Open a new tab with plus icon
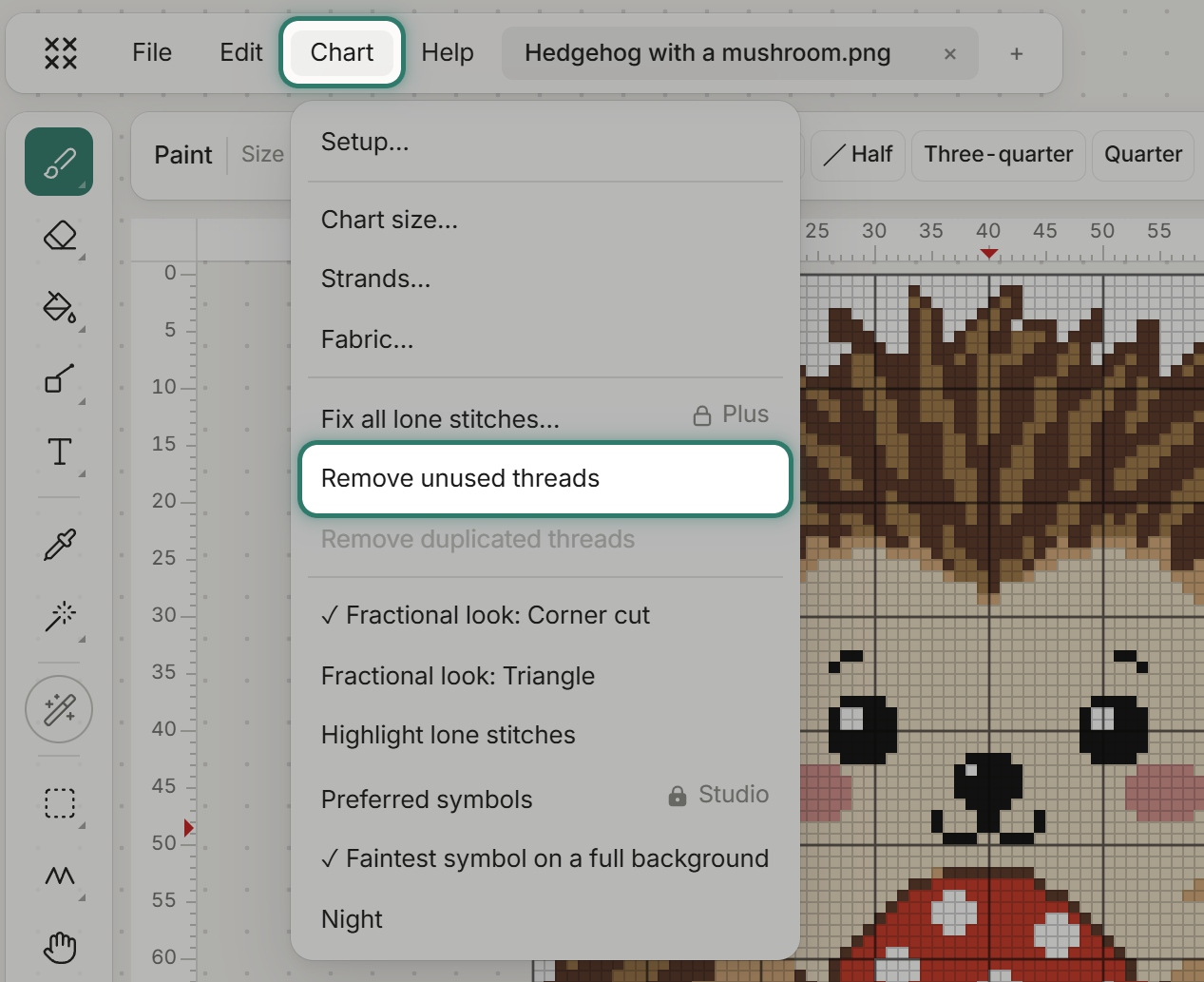Screen dimensions: 1204x982 (1017, 54)
